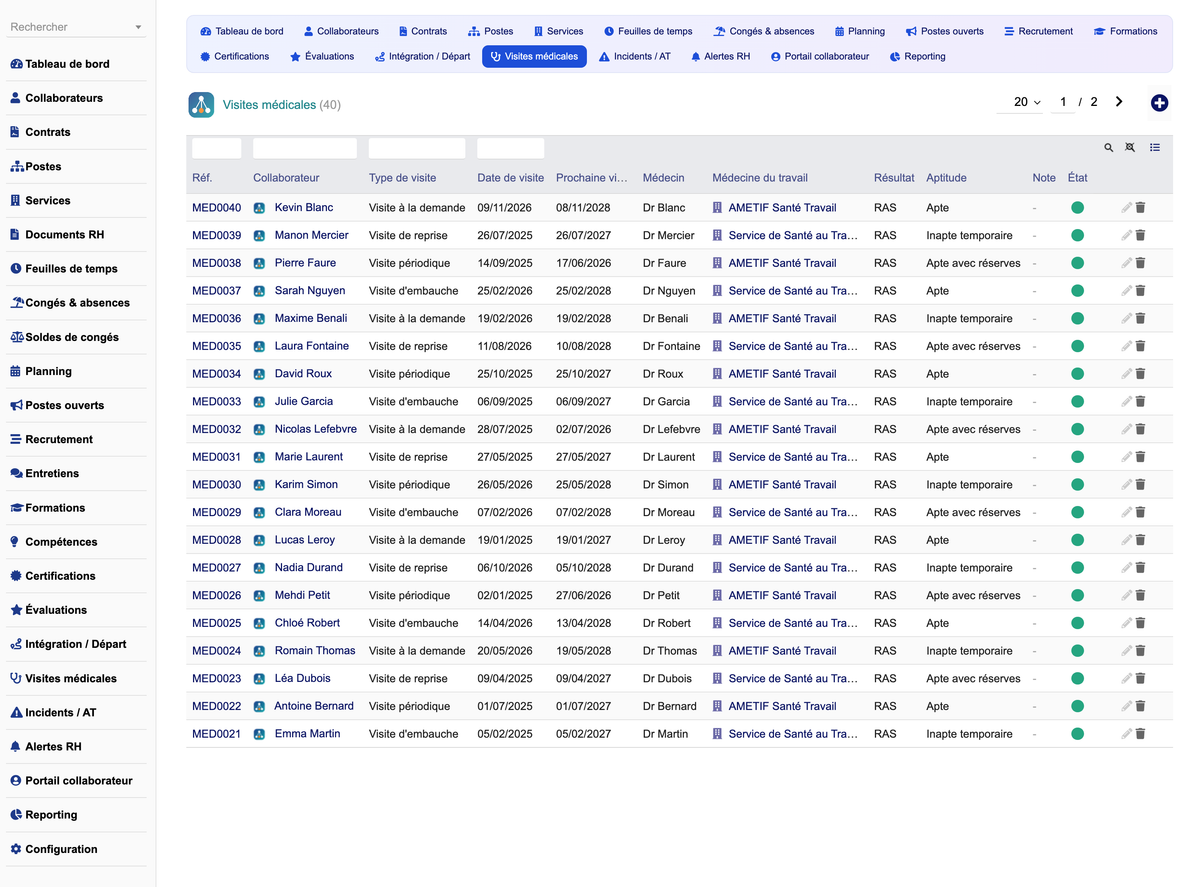
Task: Change the rows per page selector showing 20
Action: coord(1027,102)
